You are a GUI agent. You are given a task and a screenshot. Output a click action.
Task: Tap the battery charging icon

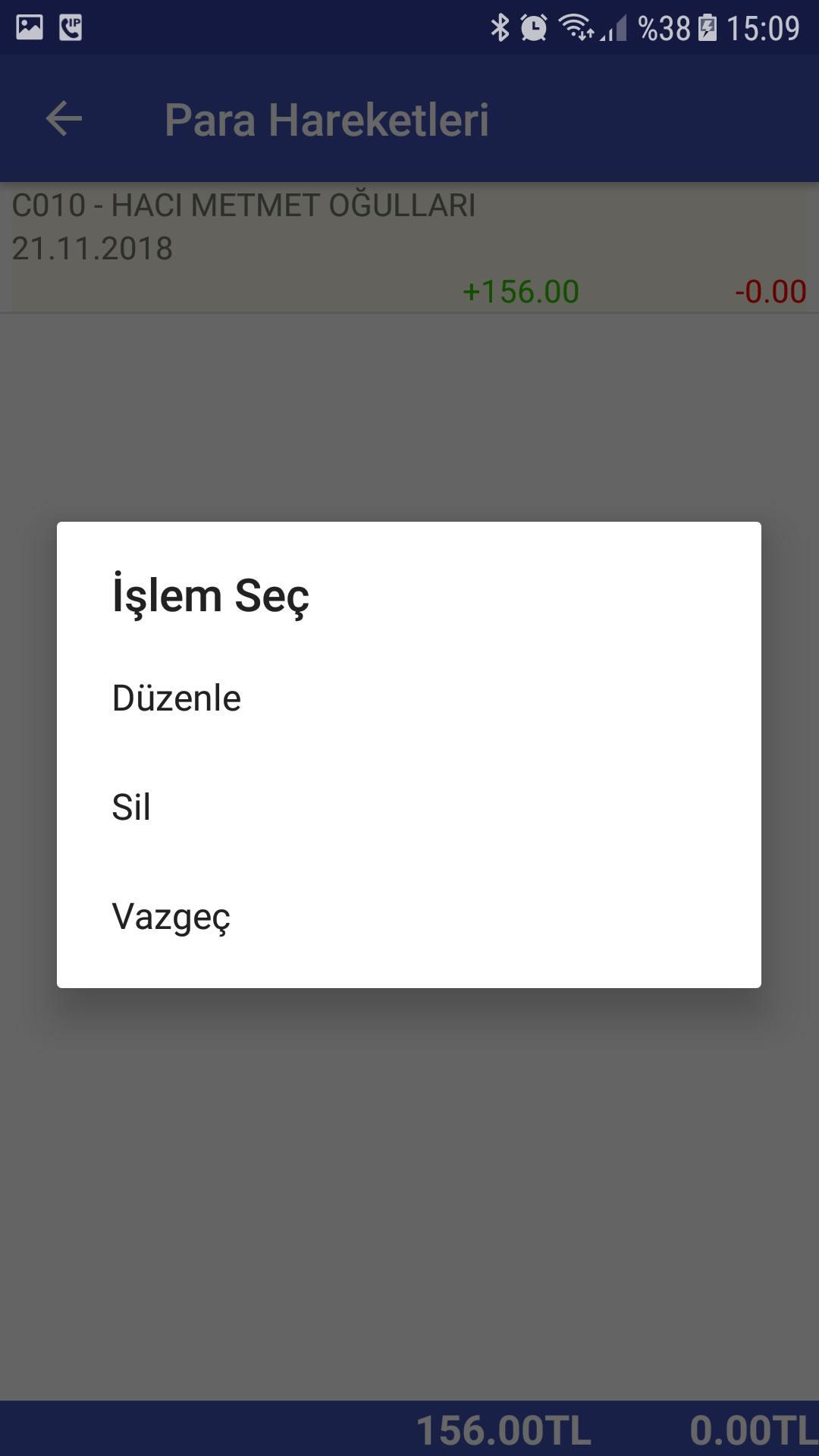click(707, 28)
